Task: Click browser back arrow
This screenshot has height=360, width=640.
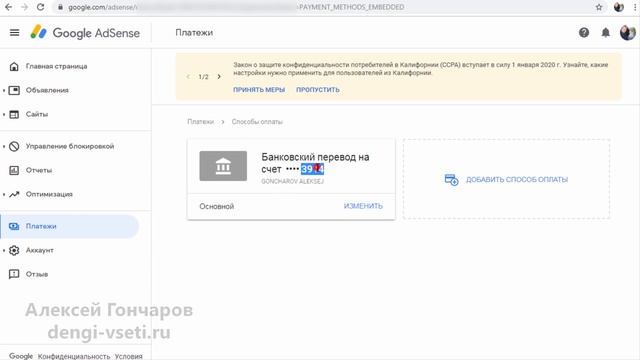Action: point(8,7)
